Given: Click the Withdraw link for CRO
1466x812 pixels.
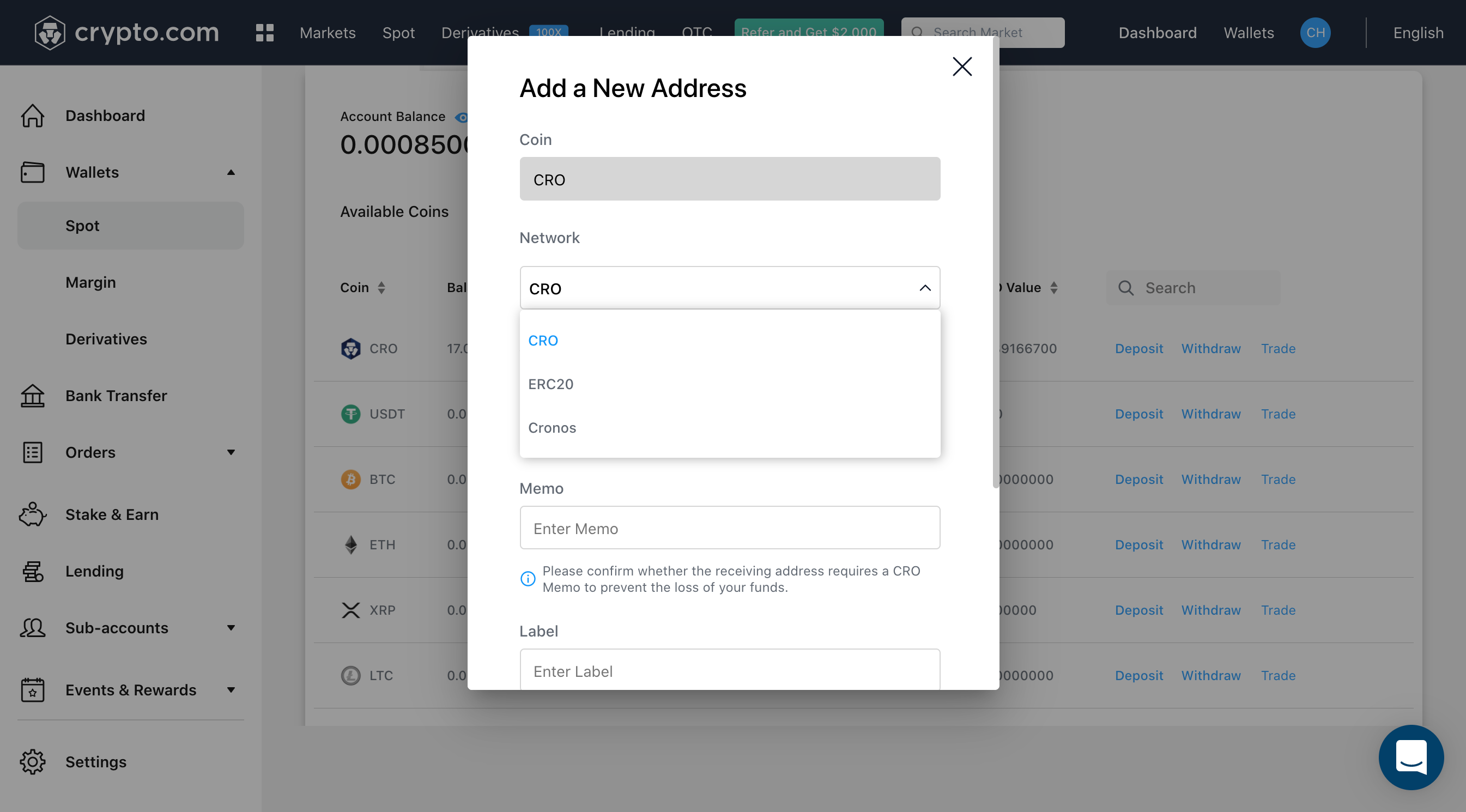Looking at the screenshot, I should point(1211,347).
